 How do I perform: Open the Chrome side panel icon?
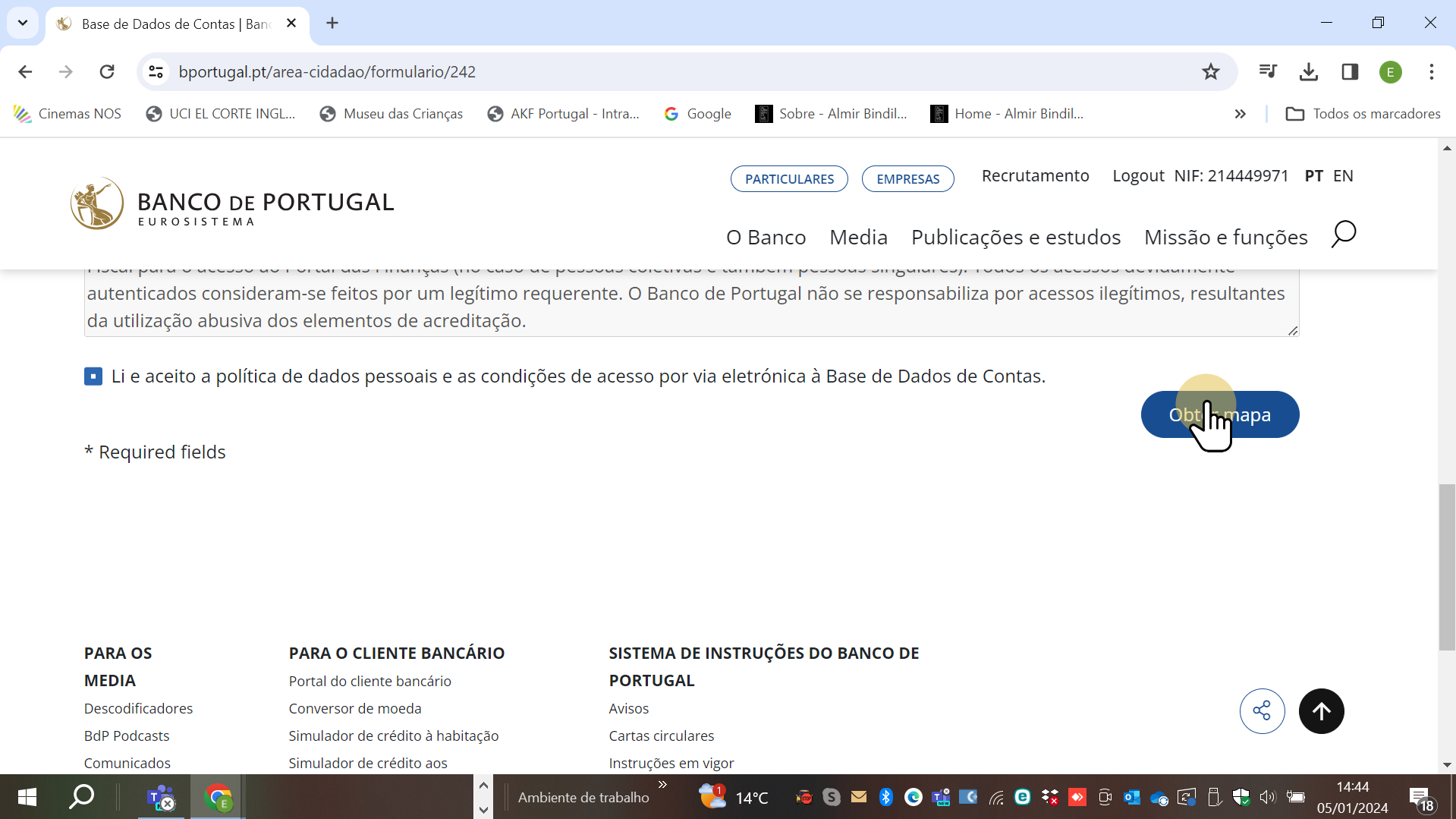1350,71
